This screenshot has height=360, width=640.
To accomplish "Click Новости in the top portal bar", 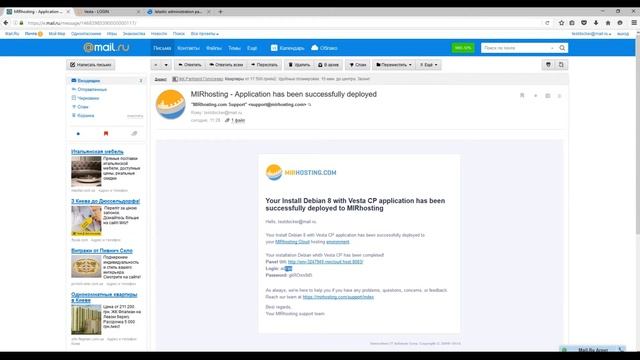I will (159, 34).
